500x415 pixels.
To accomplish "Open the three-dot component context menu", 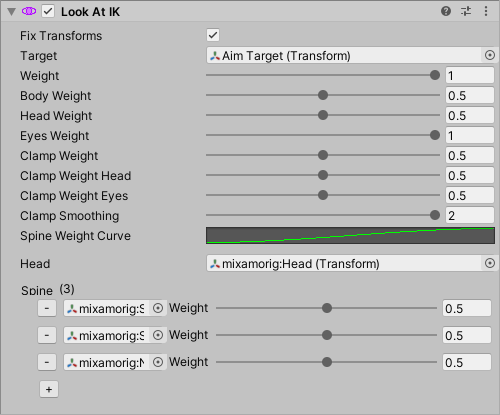I will (x=486, y=11).
